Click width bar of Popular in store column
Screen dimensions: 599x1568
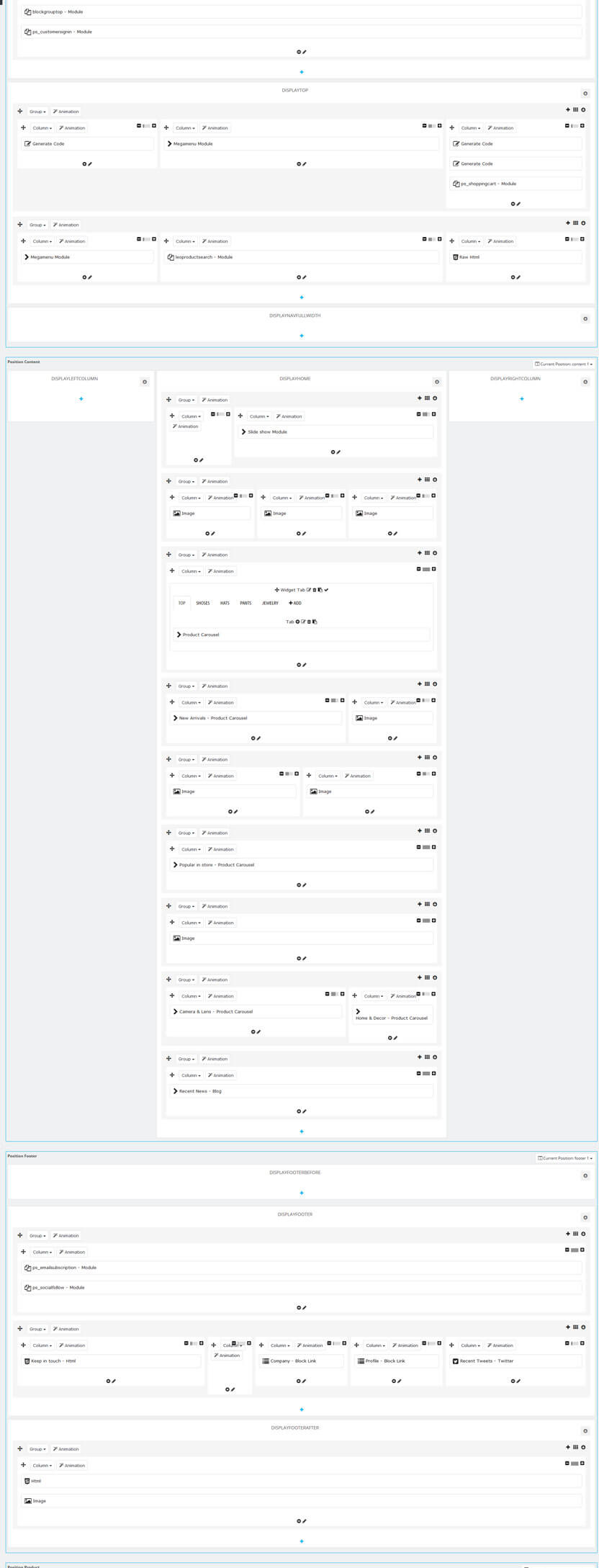tap(426, 848)
